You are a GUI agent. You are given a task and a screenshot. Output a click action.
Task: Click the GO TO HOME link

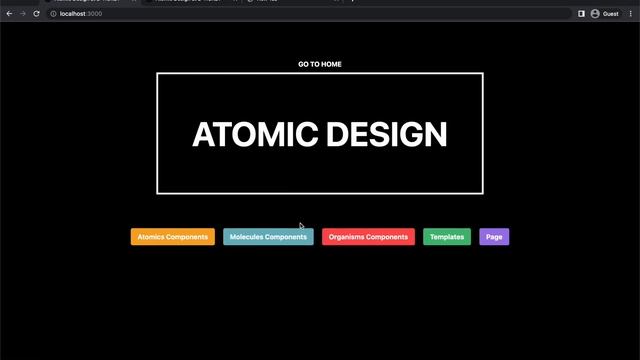(320, 64)
